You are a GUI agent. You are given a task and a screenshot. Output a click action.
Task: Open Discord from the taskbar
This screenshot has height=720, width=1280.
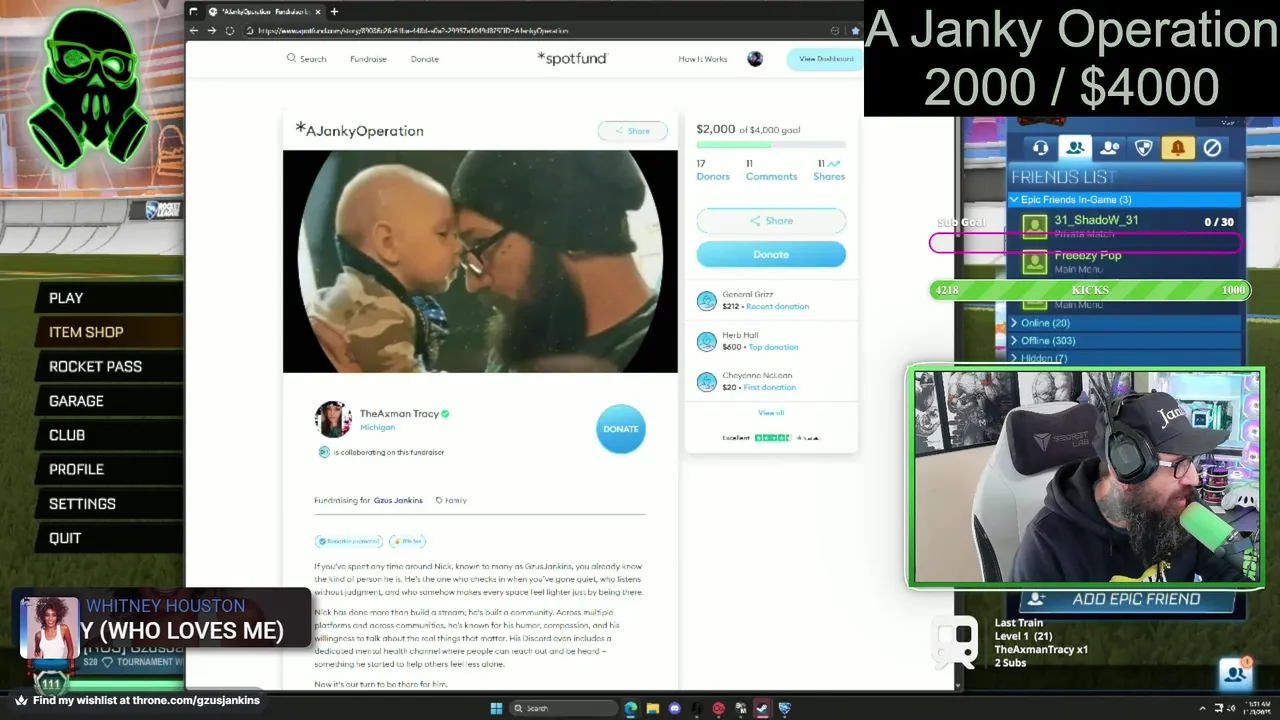(675, 708)
